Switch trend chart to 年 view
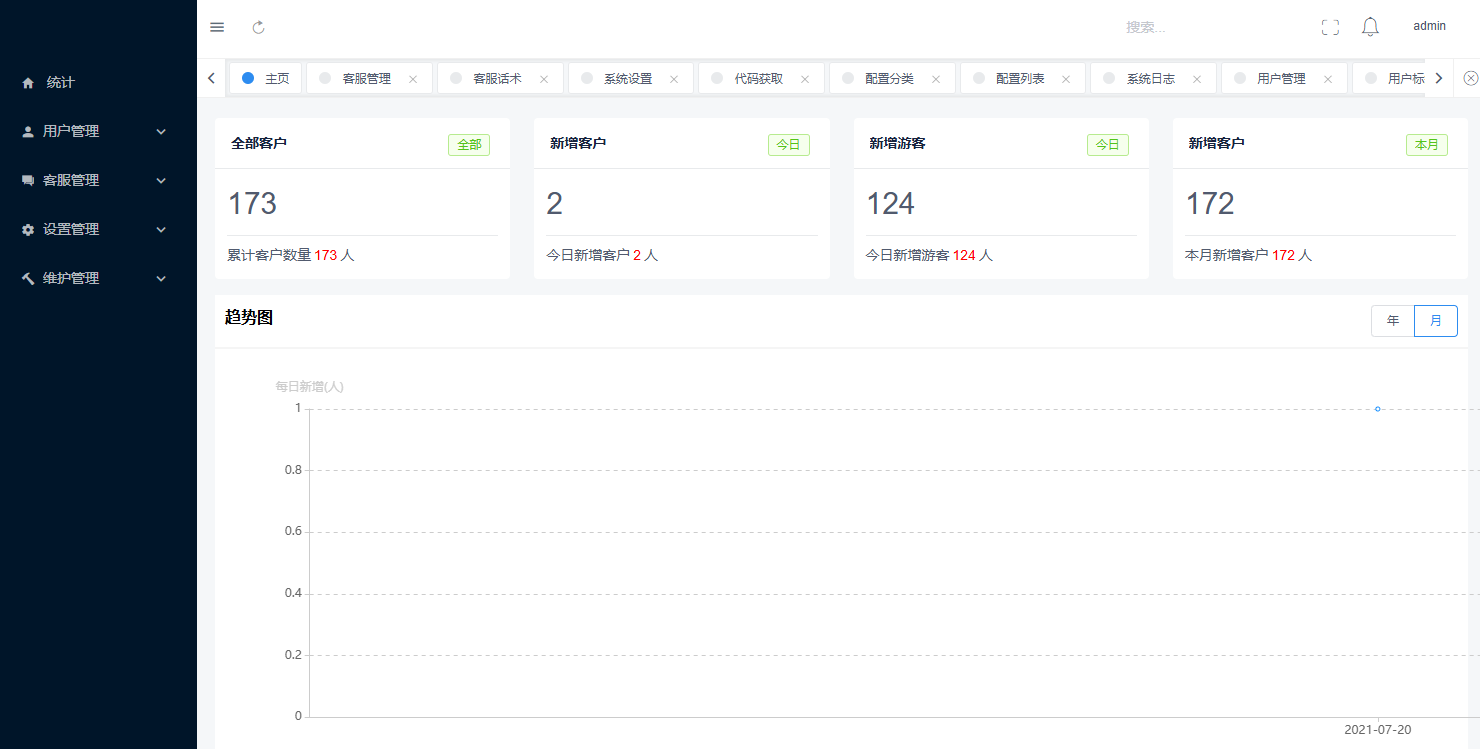This screenshot has width=1480, height=749. click(x=1393, y=321)
